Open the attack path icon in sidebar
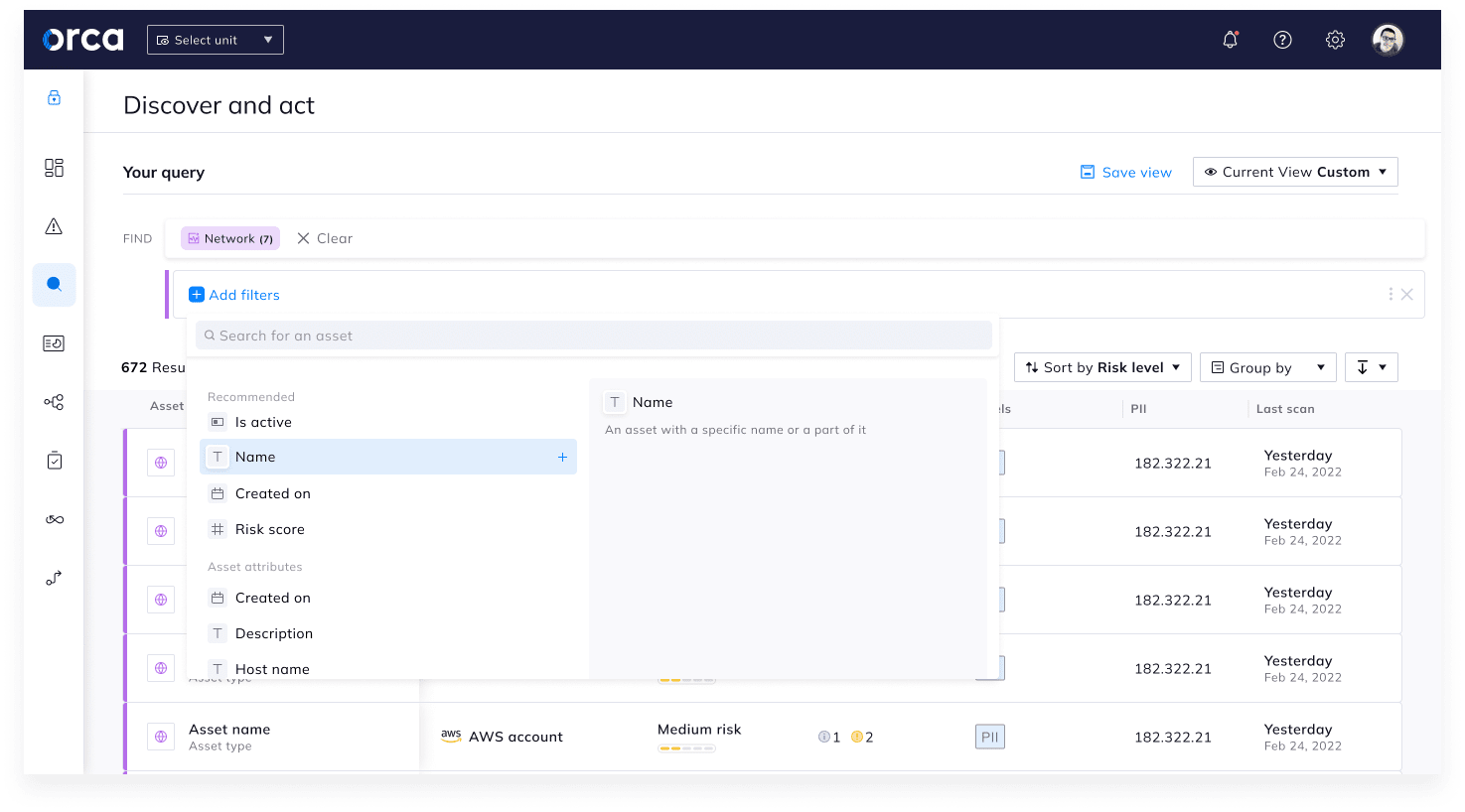Image resolution: width=1465 pixels, height=812 pixels. 55,578
